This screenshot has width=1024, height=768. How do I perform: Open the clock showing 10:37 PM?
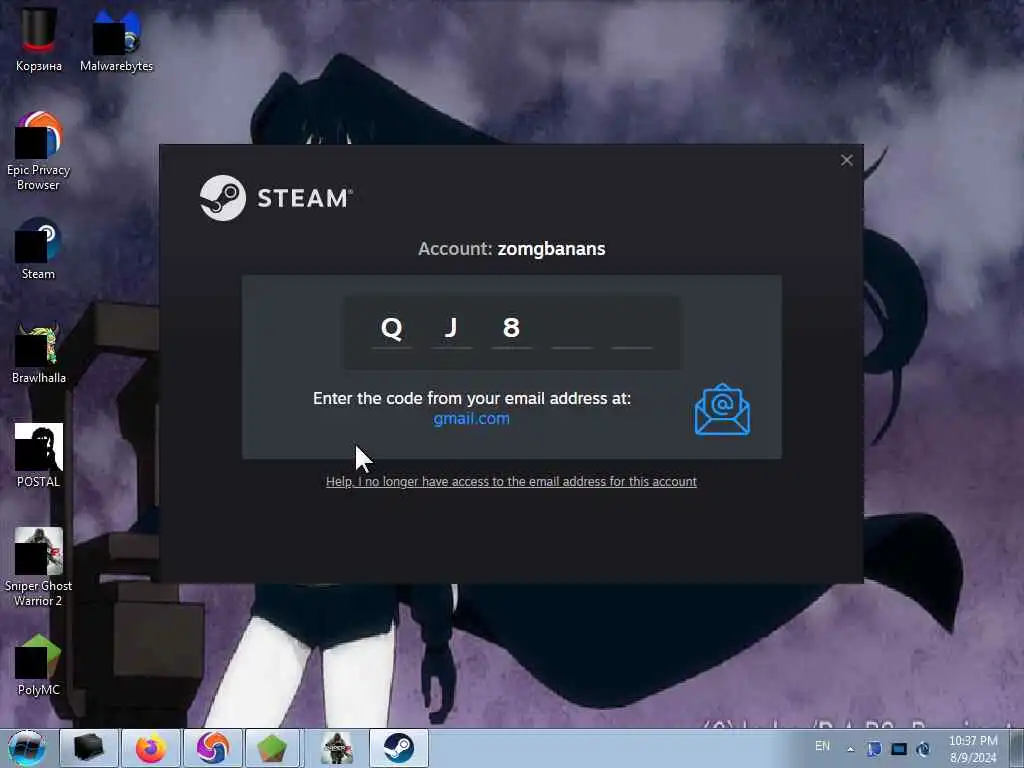973,749
